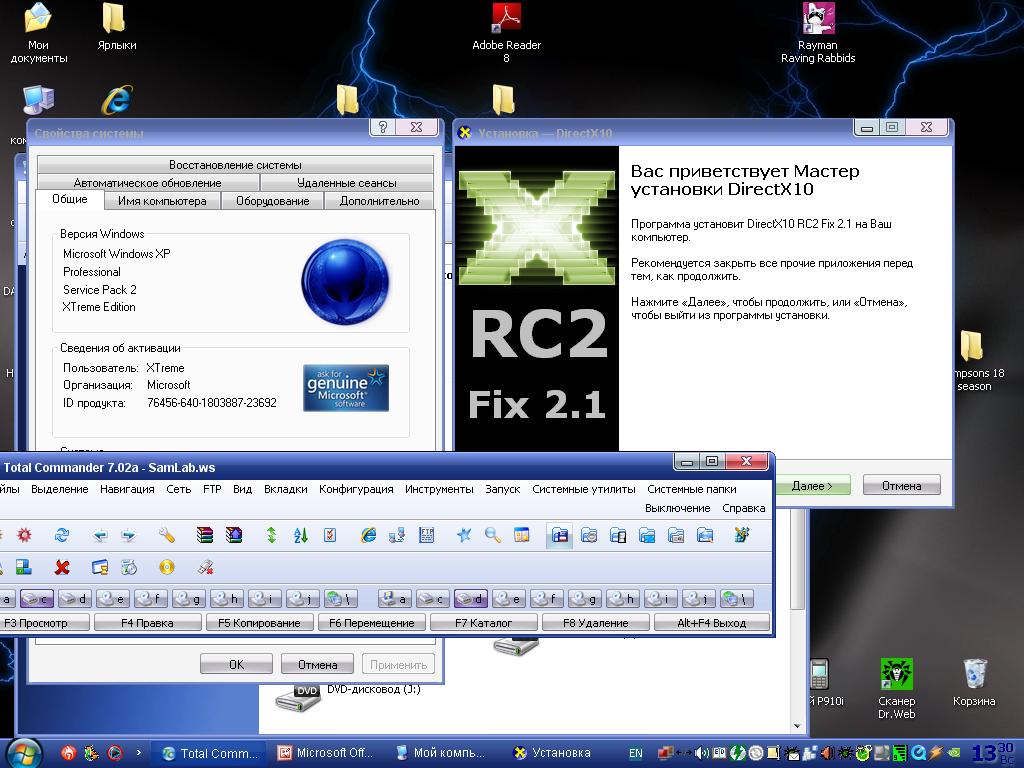Click Отмена button in DirectX10 installer

pos(901,485)
